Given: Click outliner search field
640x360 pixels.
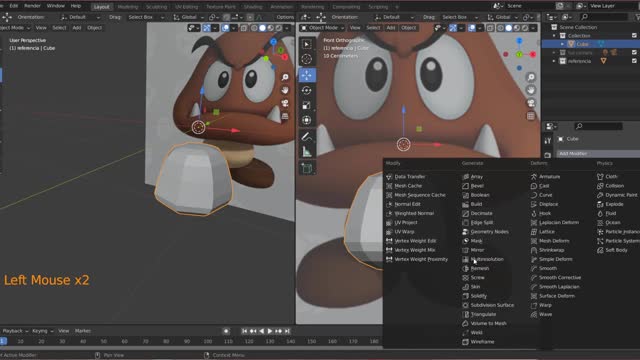Looking at the screenshot, I should click(x=604, y=17).
